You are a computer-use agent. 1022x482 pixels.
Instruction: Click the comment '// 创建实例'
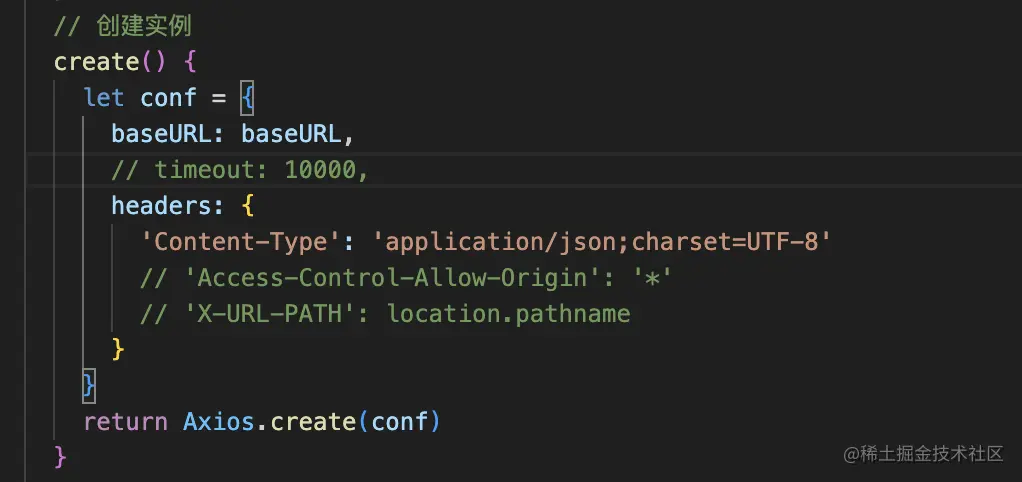[x=123, y=26]
